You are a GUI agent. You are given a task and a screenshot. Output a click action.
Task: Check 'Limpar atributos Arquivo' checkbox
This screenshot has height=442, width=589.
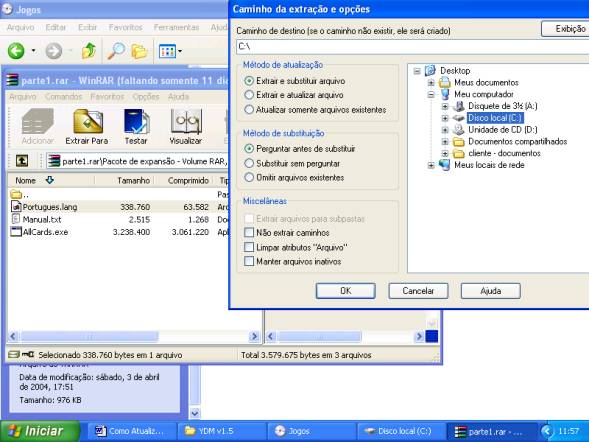[249, 247]
